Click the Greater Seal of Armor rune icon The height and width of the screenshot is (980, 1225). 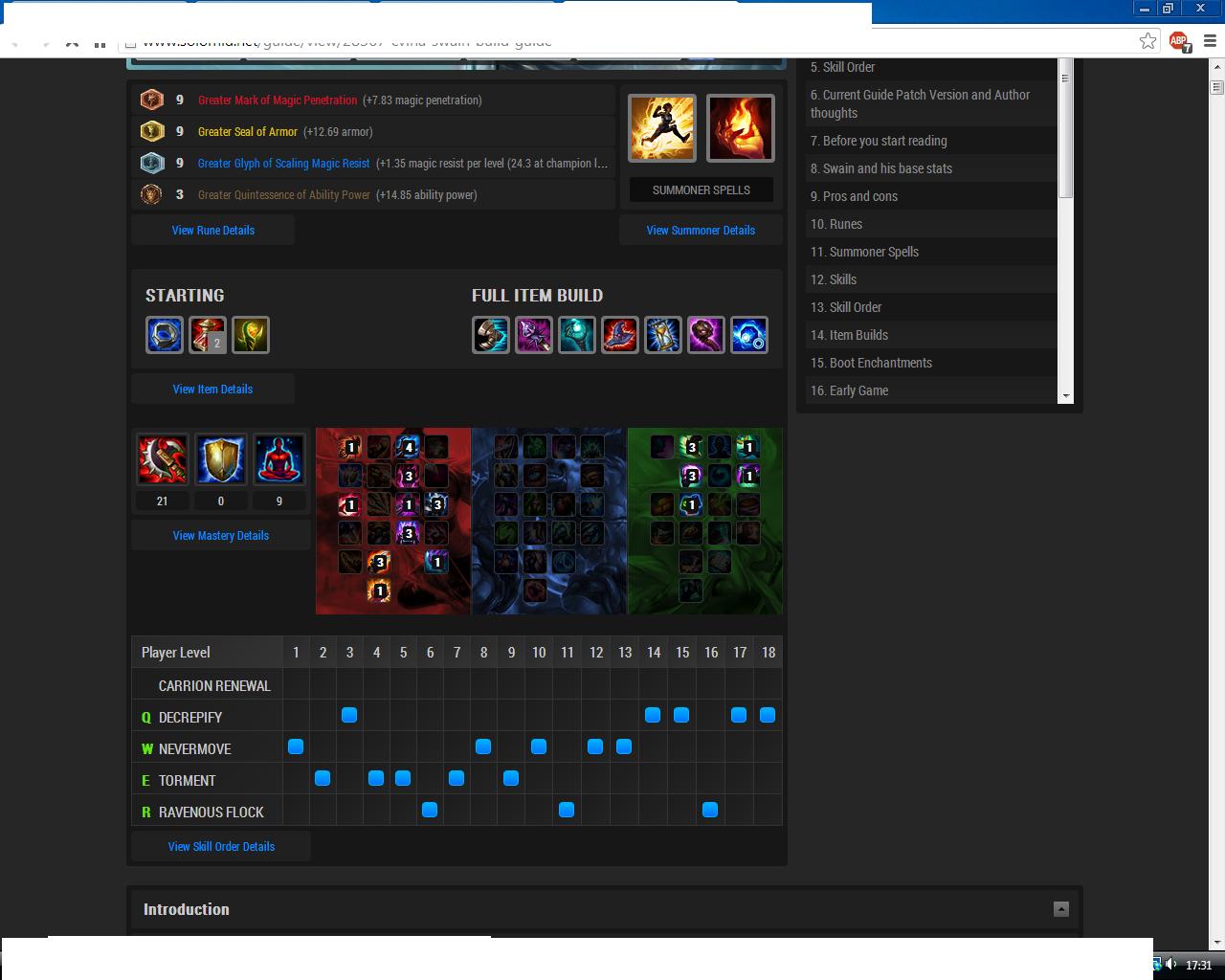151,131
